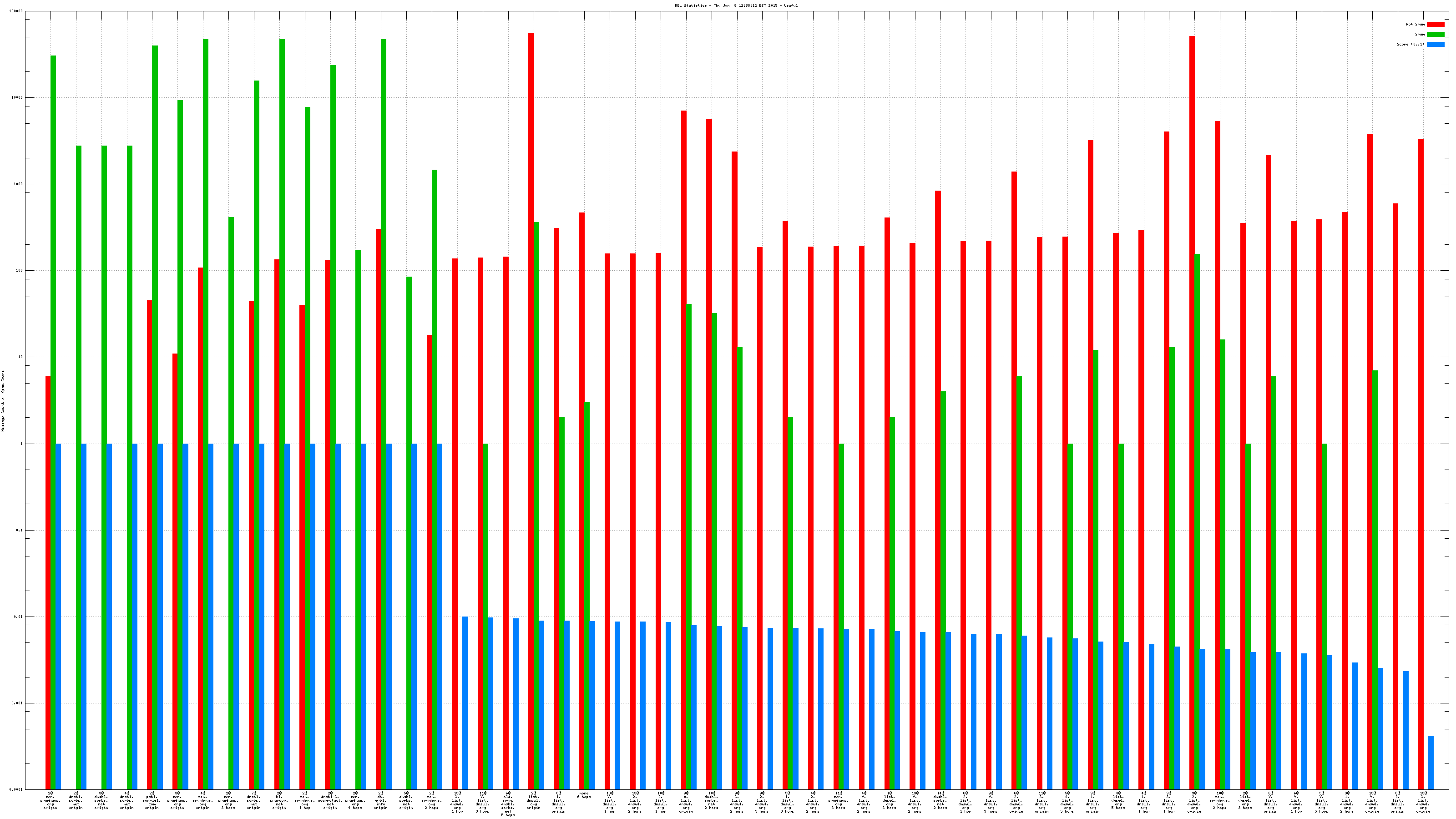Click the 1000 y-axis tick label

point(18,184)
